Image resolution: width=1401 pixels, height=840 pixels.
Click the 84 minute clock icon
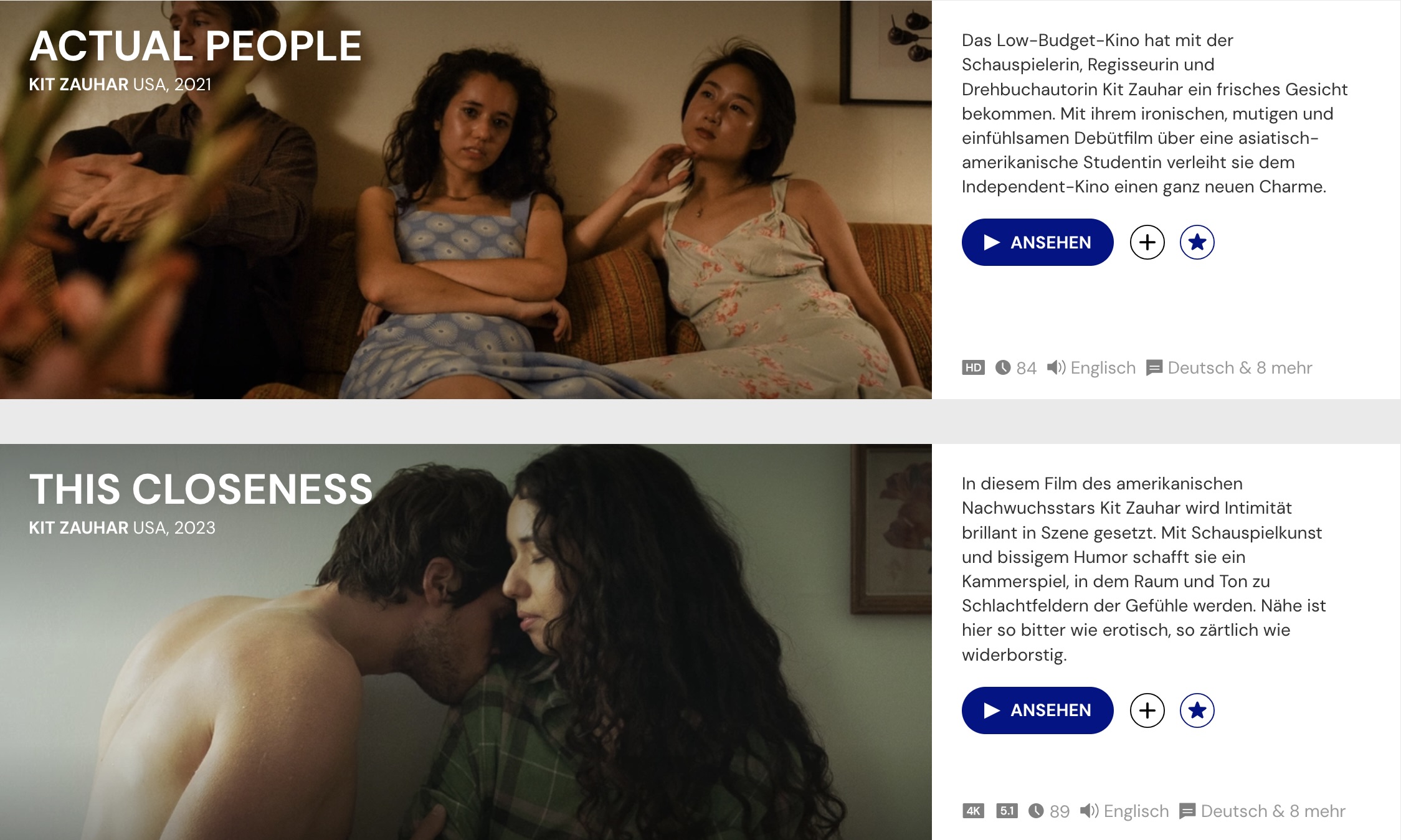(1003, 367)
